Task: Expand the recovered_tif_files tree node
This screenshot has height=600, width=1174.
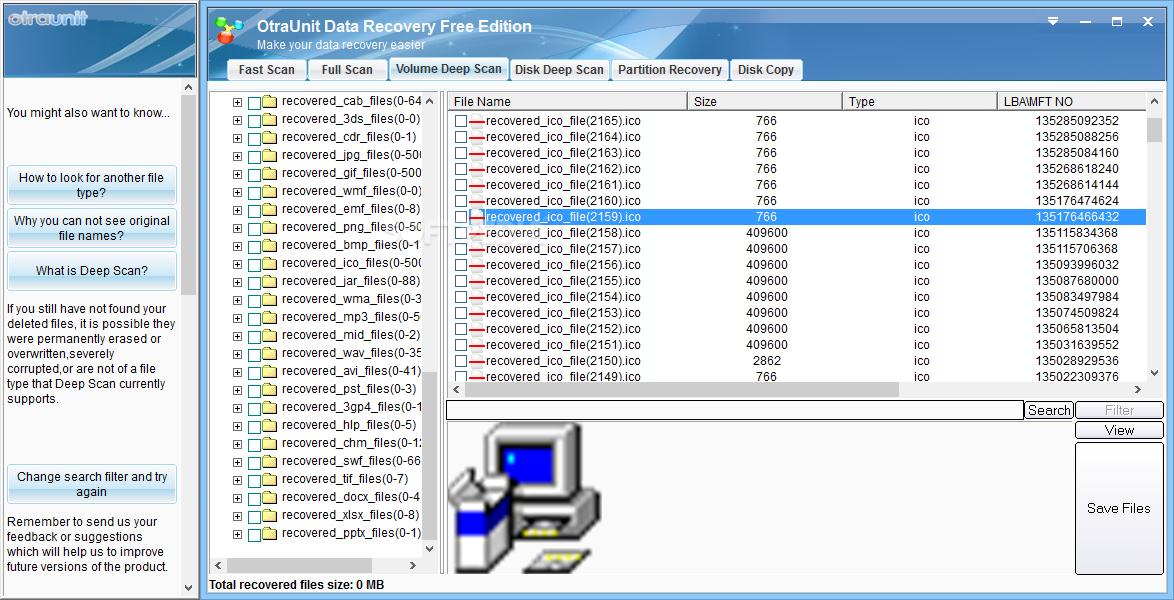Action: click(x=237, y=479)
